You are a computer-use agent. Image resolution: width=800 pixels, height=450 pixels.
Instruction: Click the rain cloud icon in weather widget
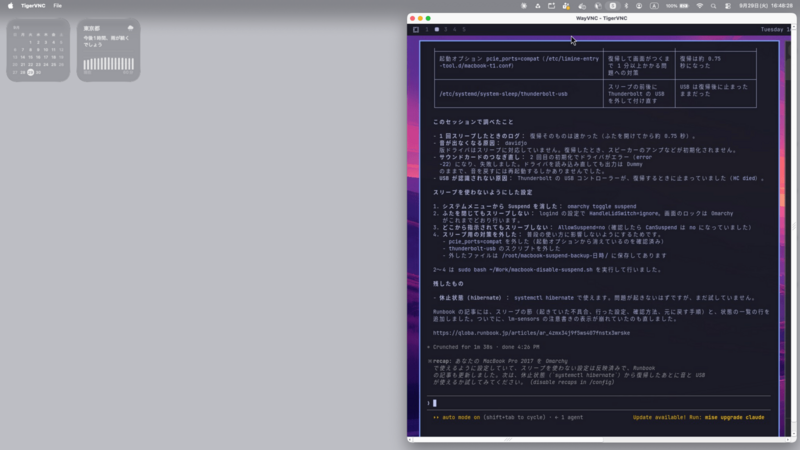click(x=130, y=28)
